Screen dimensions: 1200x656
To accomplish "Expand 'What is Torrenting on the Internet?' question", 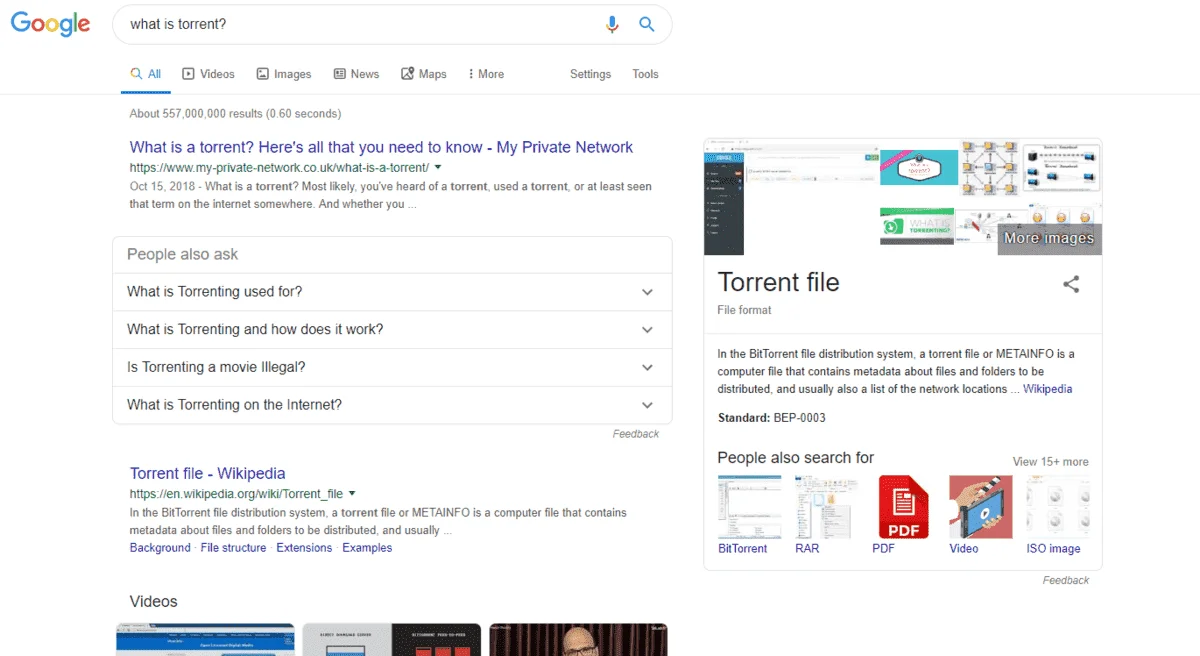I will pyautogui.click(x=392, y=405).
